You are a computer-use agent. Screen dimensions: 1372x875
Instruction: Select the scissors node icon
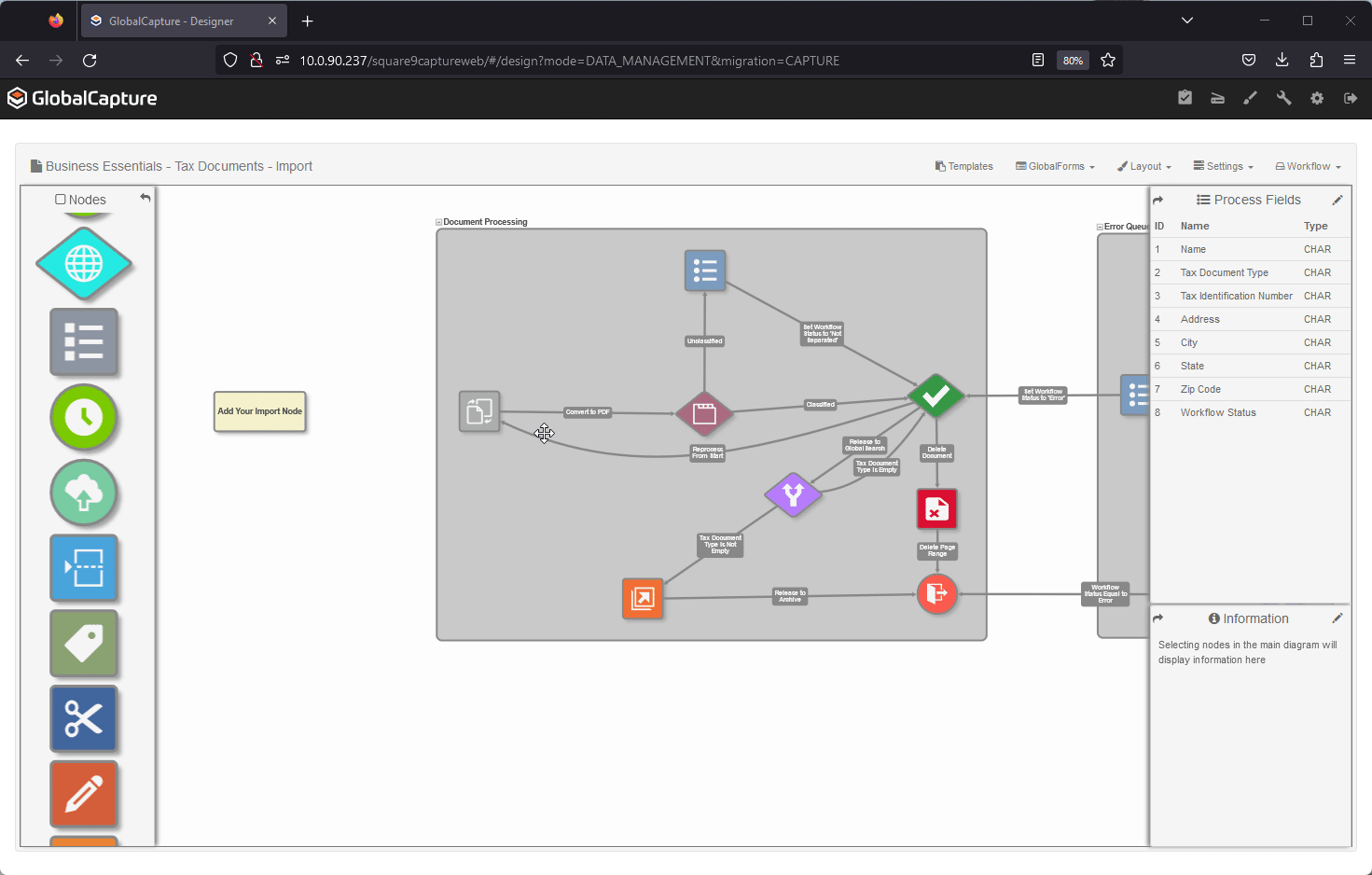tap(84, 718)
